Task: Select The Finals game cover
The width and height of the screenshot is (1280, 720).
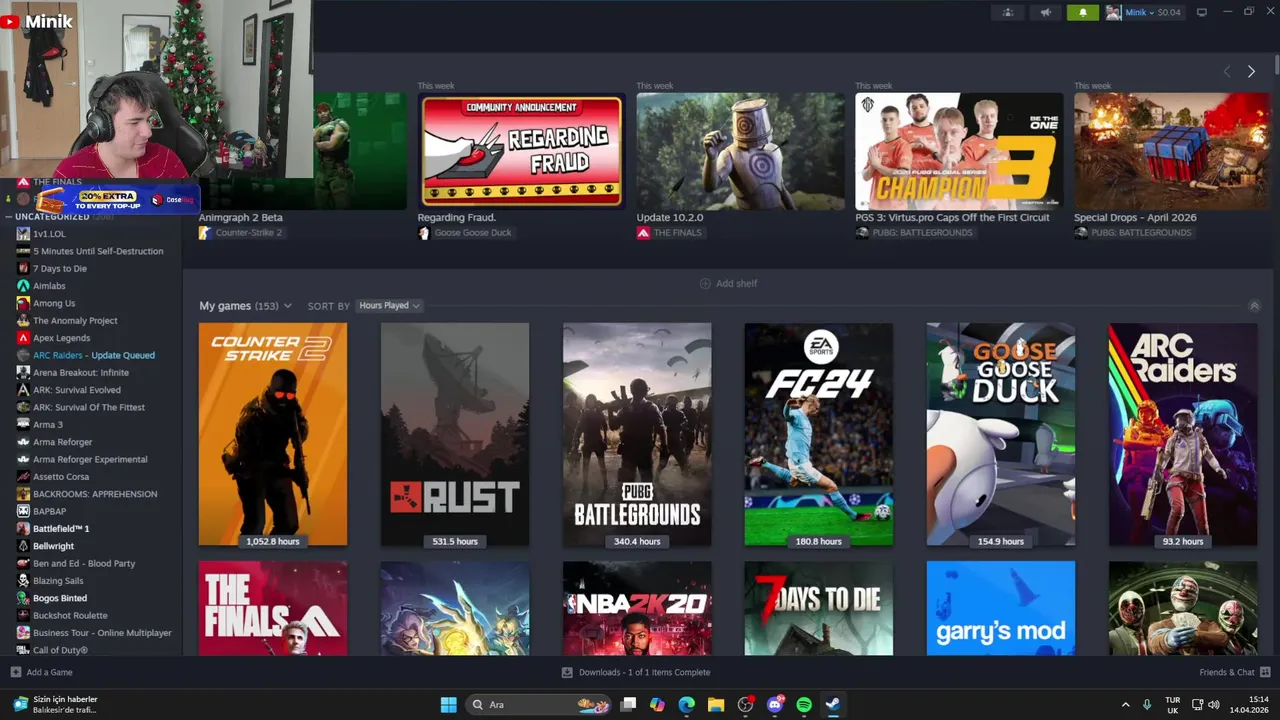Action: tap(273, 608)
